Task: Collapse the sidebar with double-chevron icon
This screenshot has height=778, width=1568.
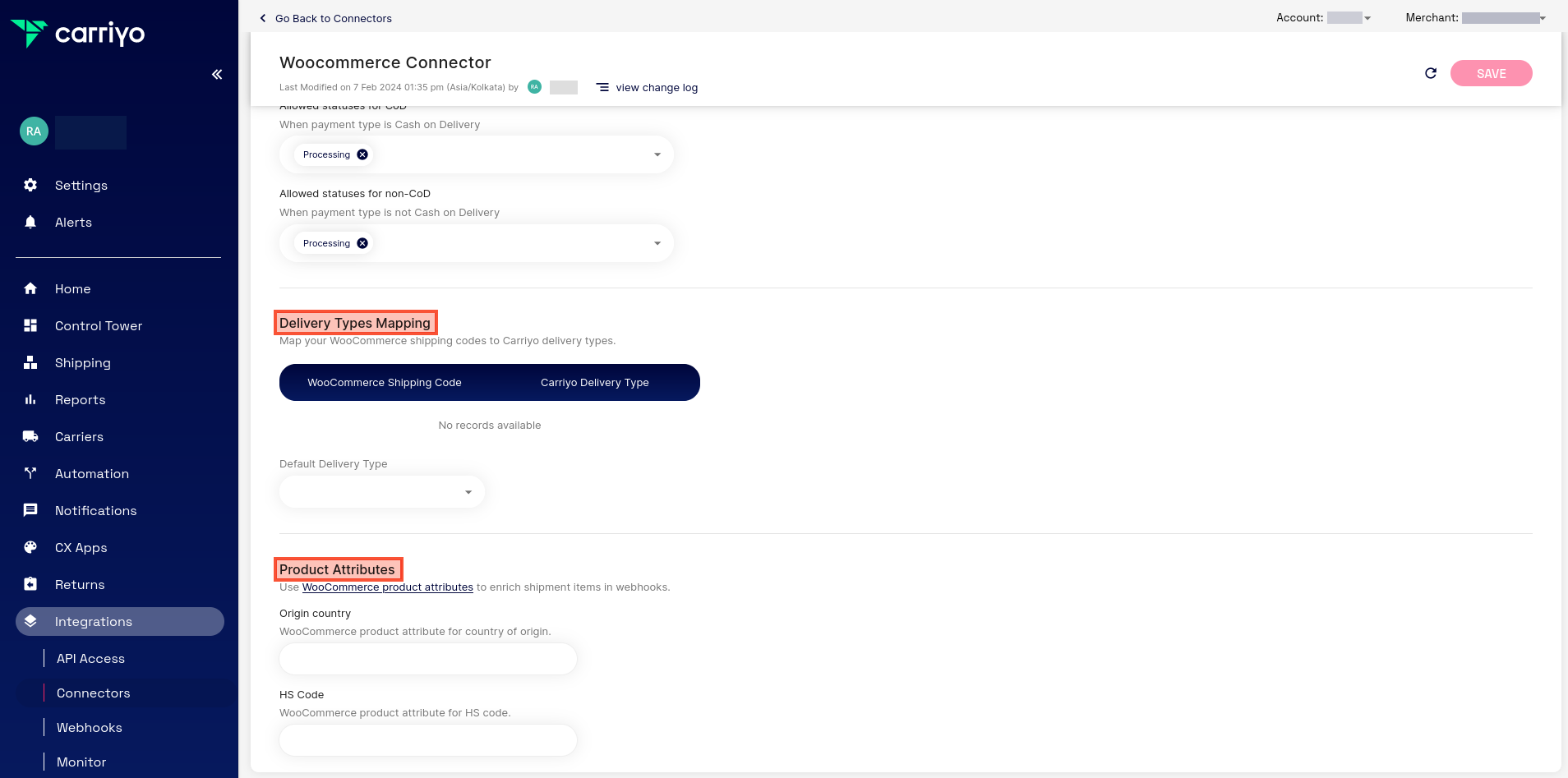Action: pyautogui.click(x=217, y=75)
